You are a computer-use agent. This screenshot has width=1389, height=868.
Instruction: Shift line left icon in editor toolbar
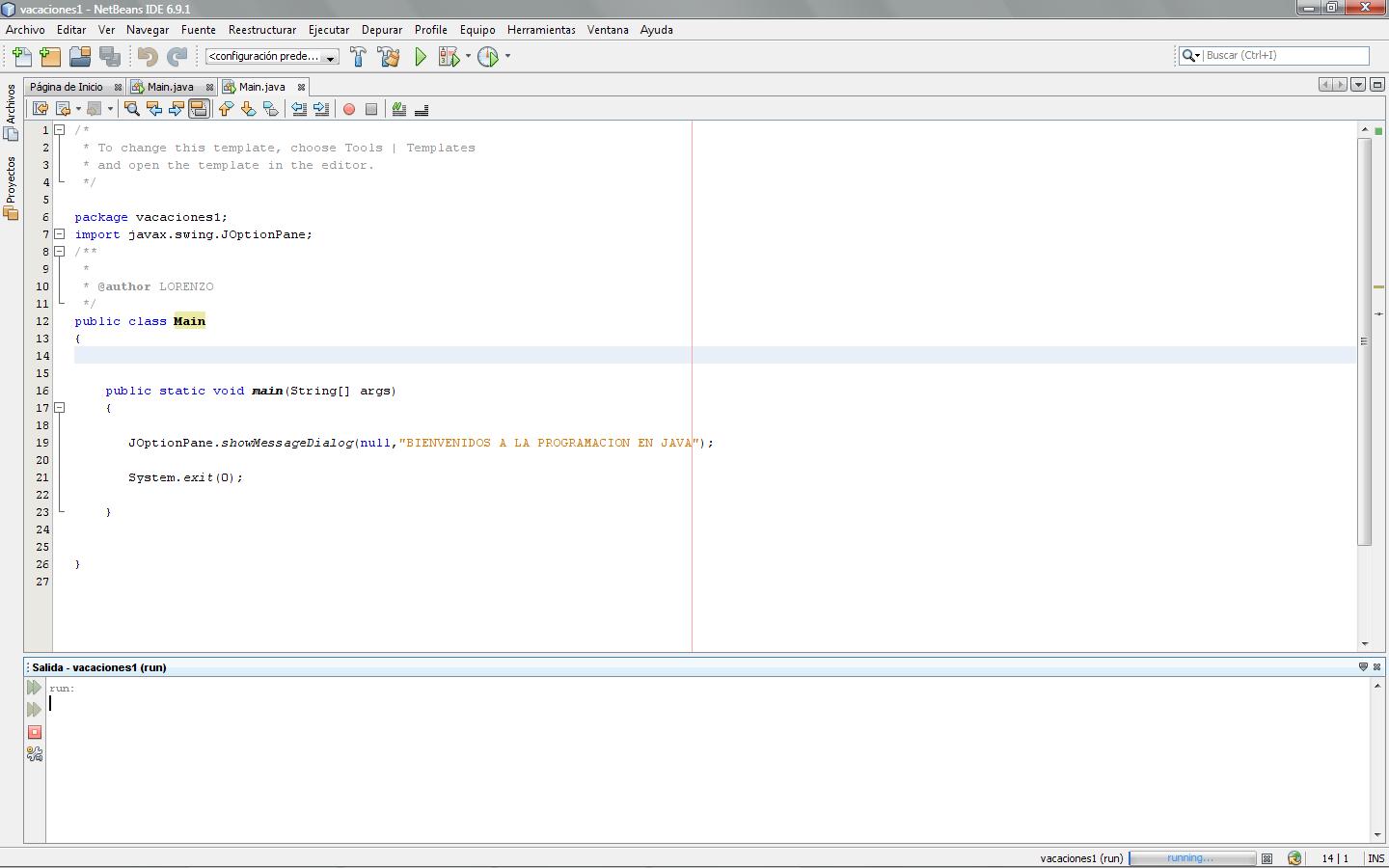coord(299,109)
